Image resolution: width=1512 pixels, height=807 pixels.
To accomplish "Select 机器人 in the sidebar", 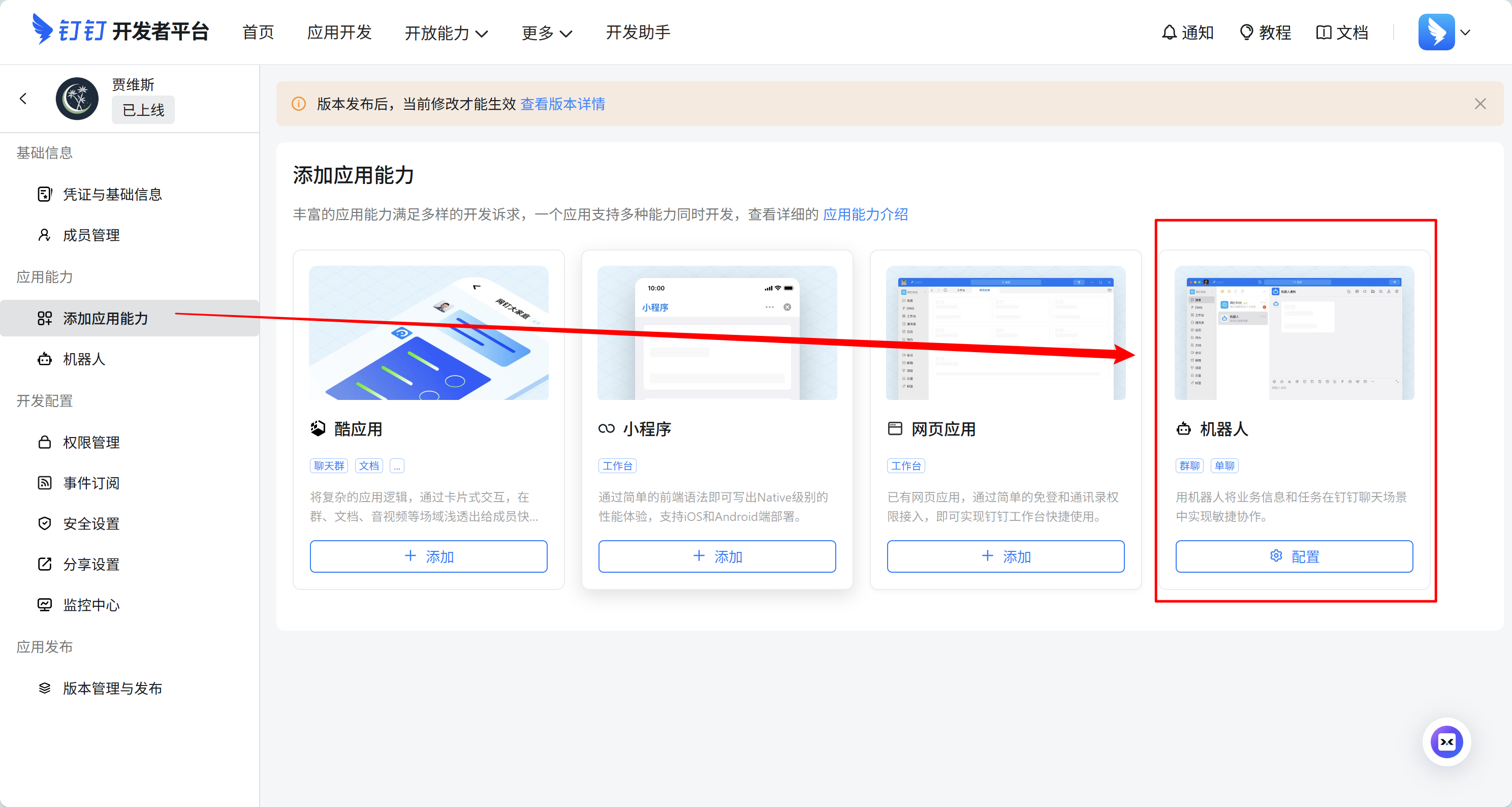I will tap(84, 359).
